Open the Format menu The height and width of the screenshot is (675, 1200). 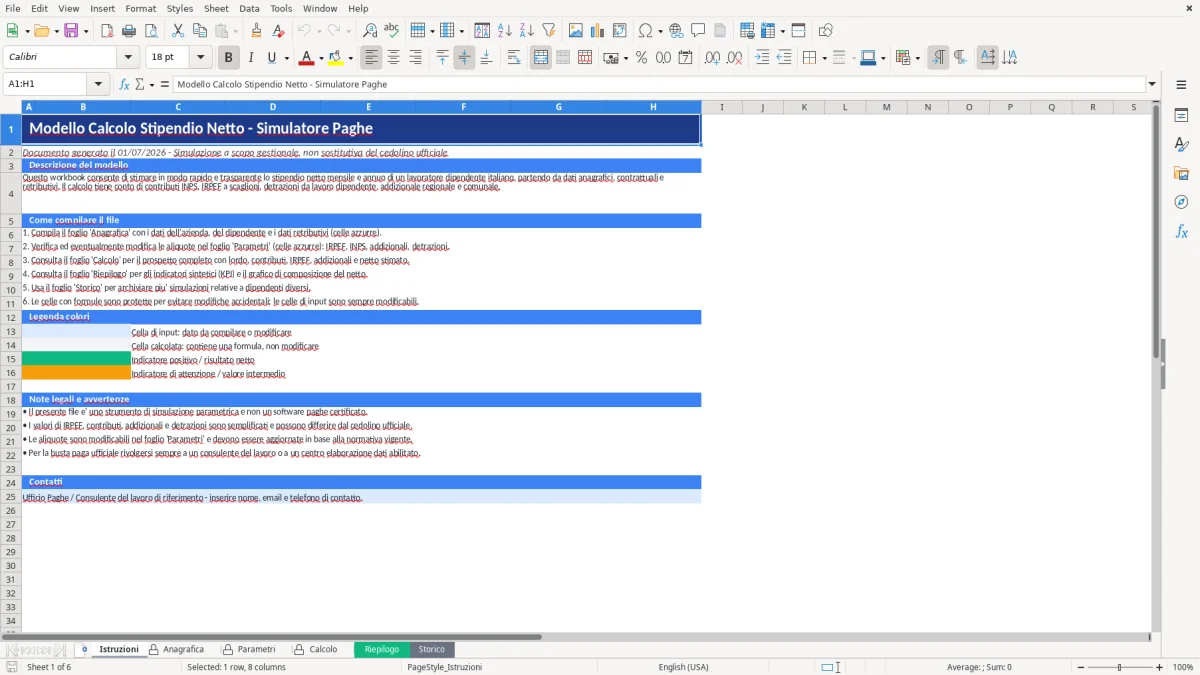click(140, 8)
